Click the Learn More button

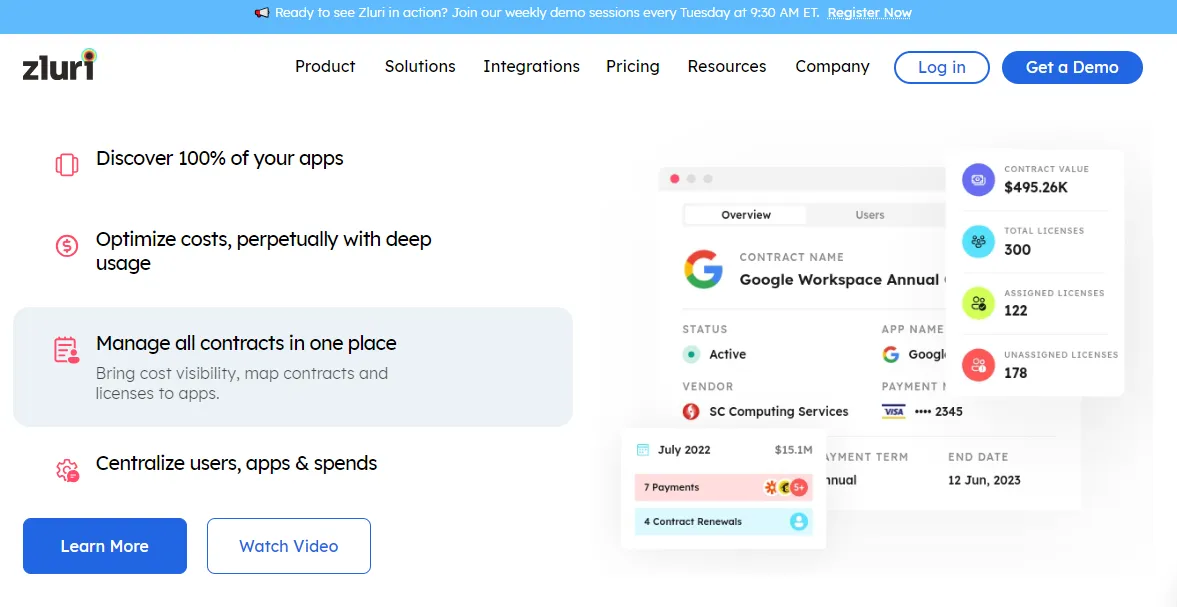click(104, 546)
